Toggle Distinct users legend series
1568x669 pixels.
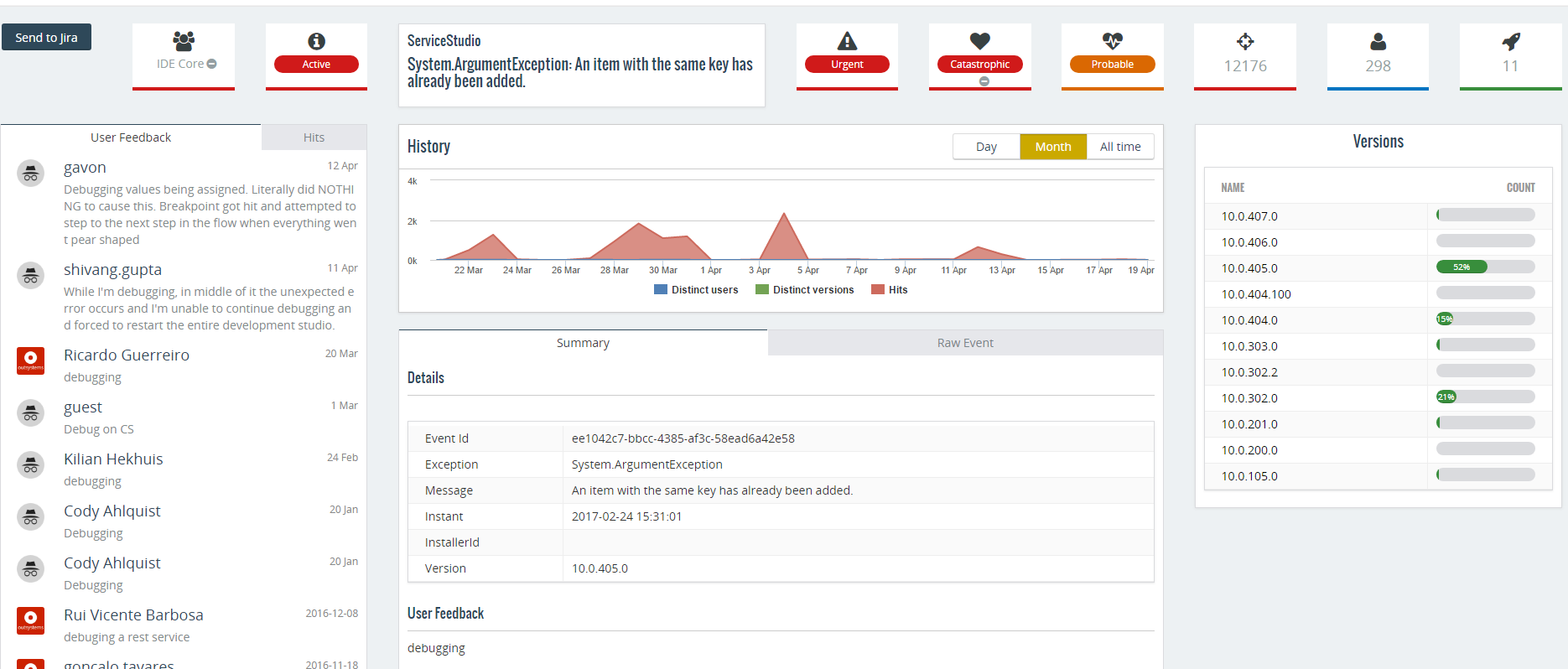point(696,290)
